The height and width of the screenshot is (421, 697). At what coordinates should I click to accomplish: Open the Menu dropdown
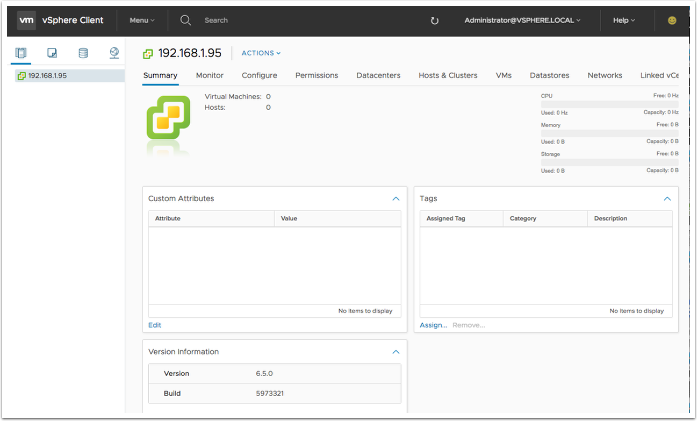pos(142,20)
